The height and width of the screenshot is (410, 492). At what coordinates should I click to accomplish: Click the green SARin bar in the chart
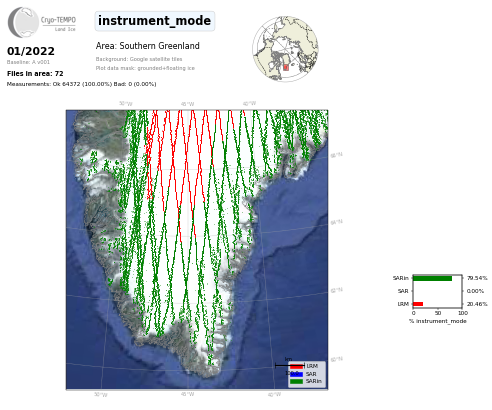(433, 278)
